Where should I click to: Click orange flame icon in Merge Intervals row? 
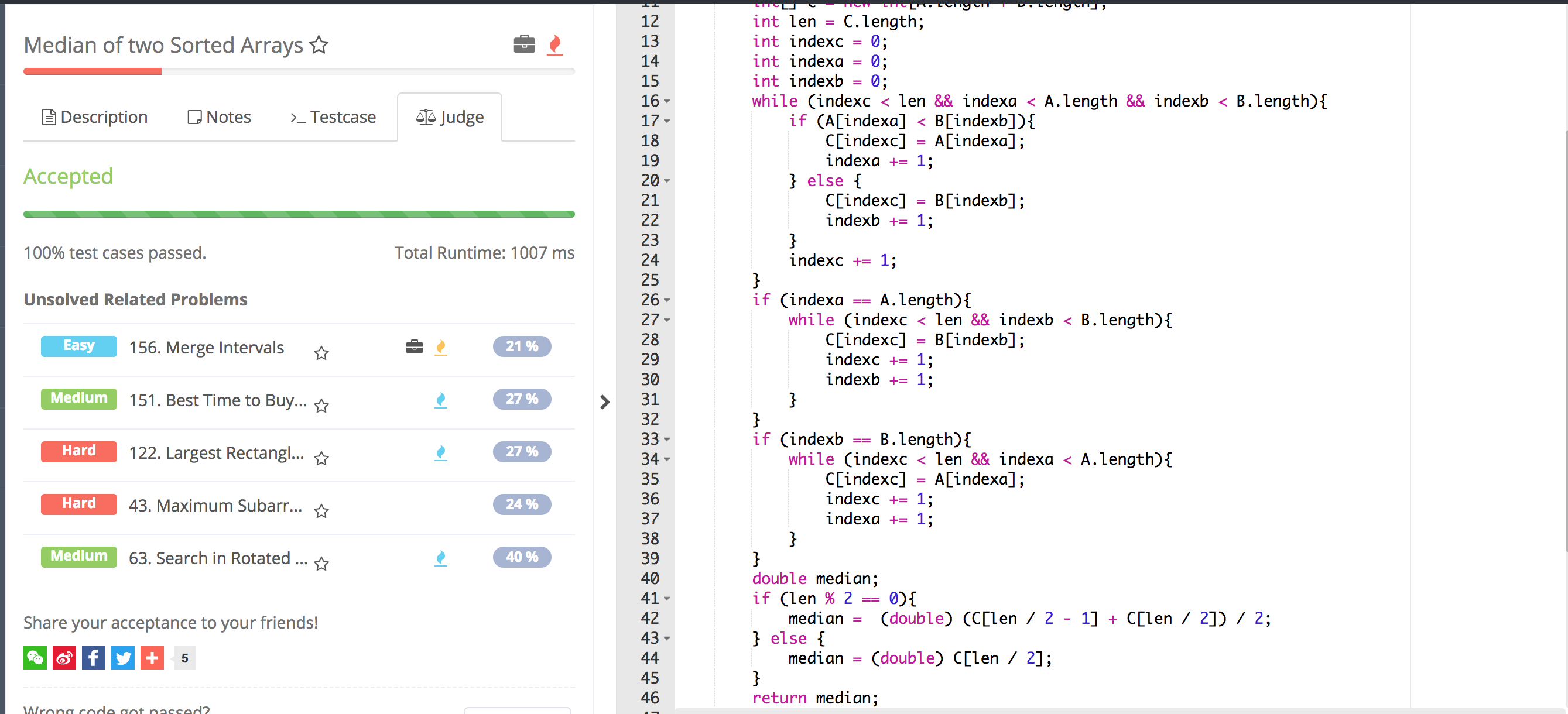click(441, 347)
